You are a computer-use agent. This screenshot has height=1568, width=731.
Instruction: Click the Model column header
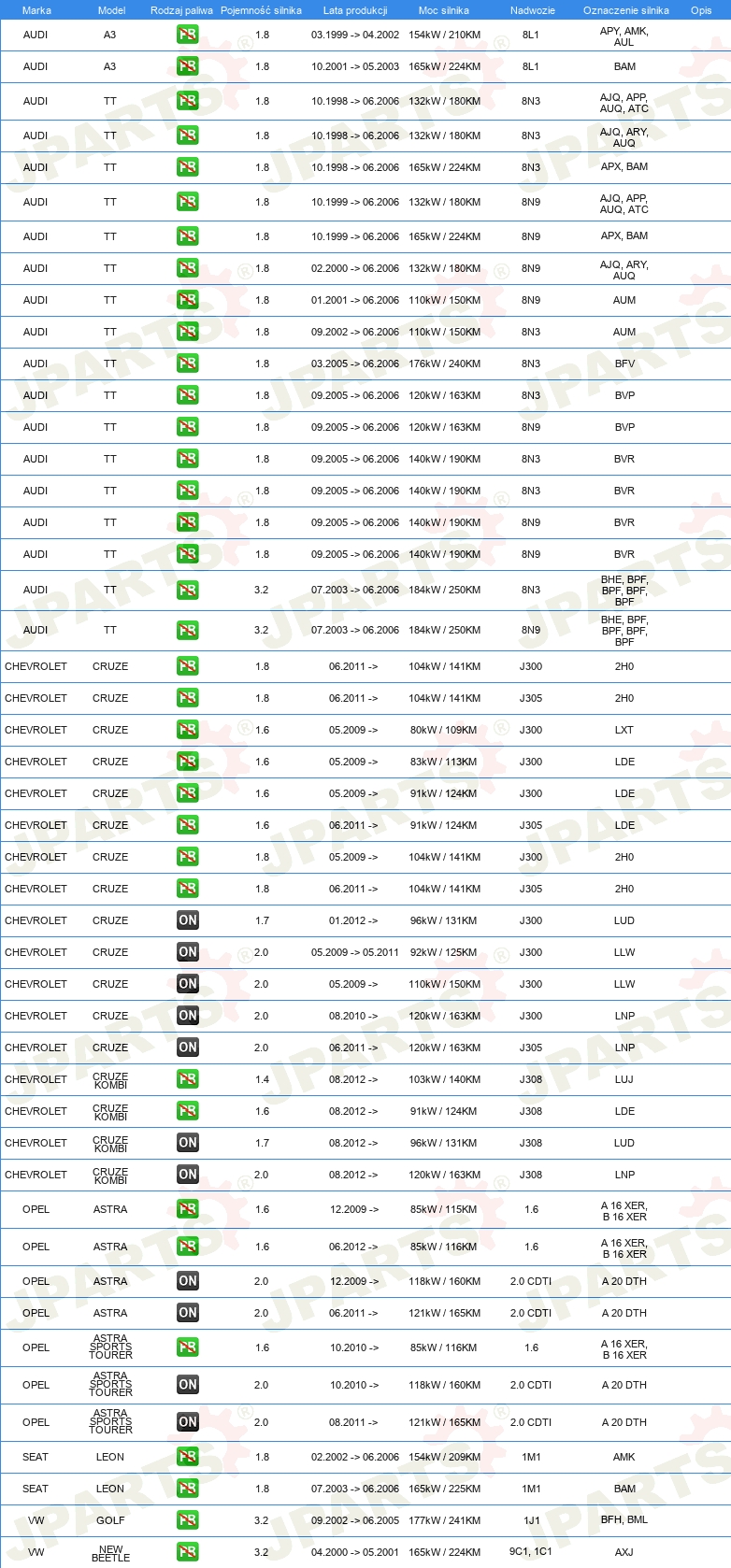click(111, 10)
